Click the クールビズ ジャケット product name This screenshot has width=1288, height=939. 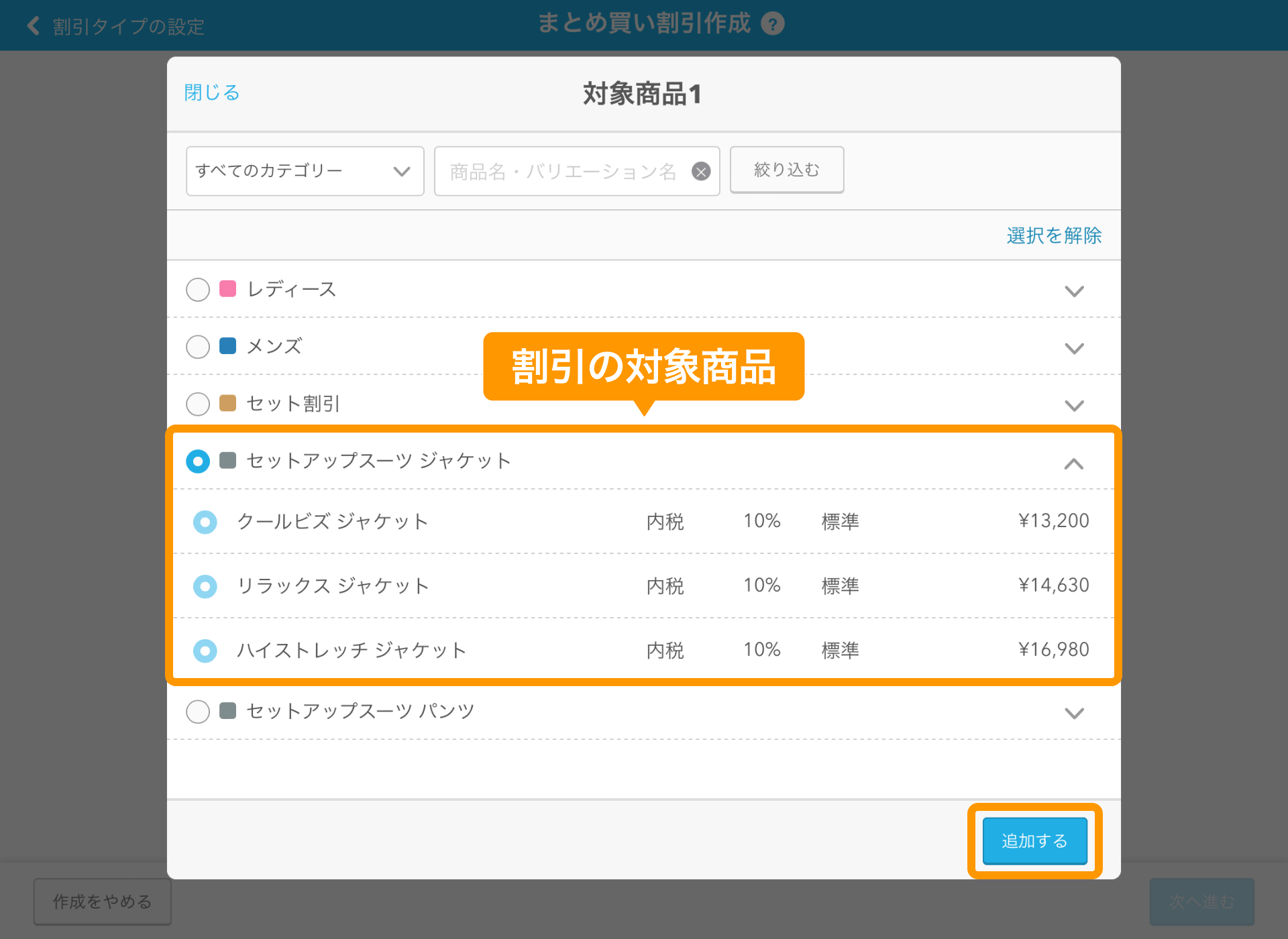click(x=333, y=521)
